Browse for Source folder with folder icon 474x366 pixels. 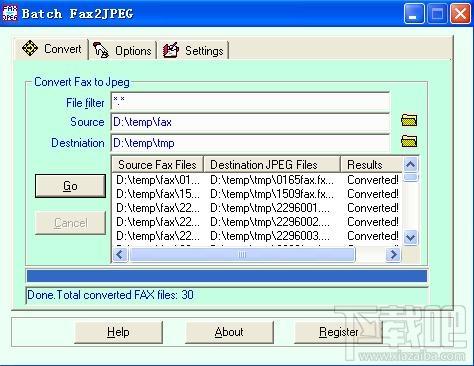[x=409, y=120]
